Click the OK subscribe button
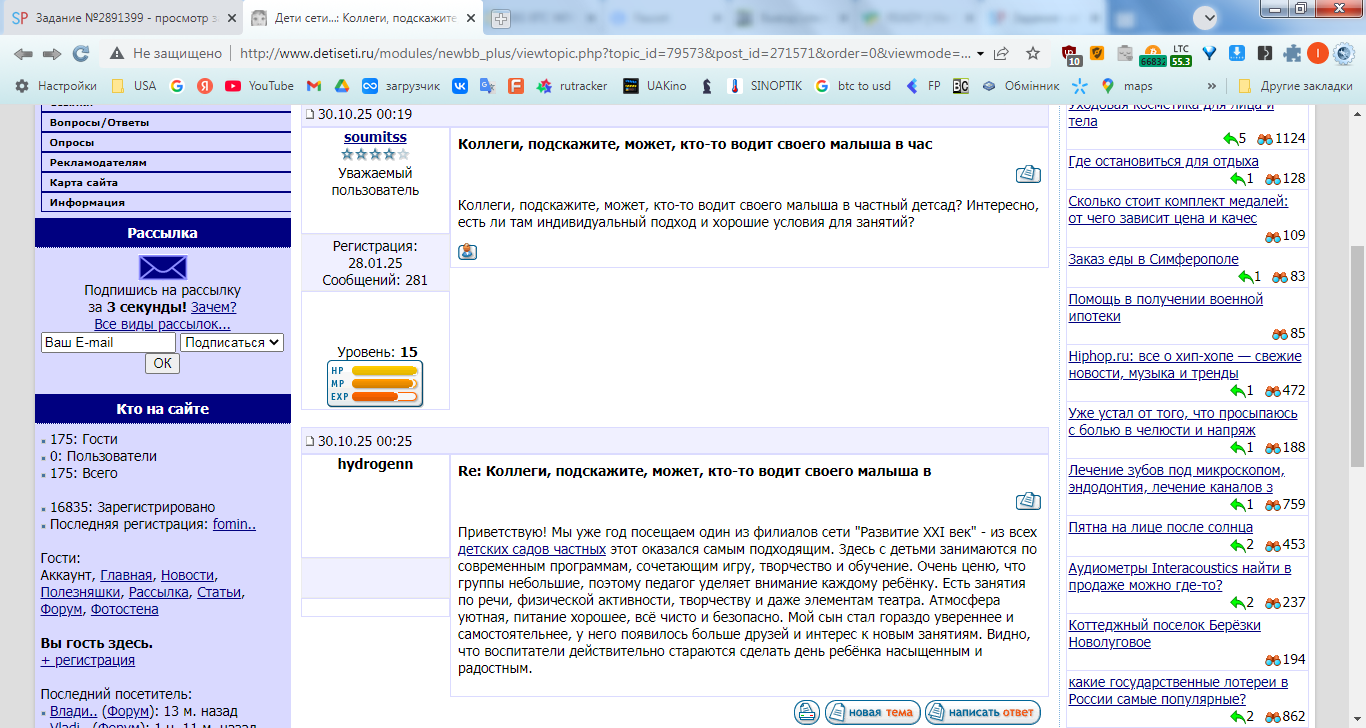The image size is (1366, 728). click(163, 363)
